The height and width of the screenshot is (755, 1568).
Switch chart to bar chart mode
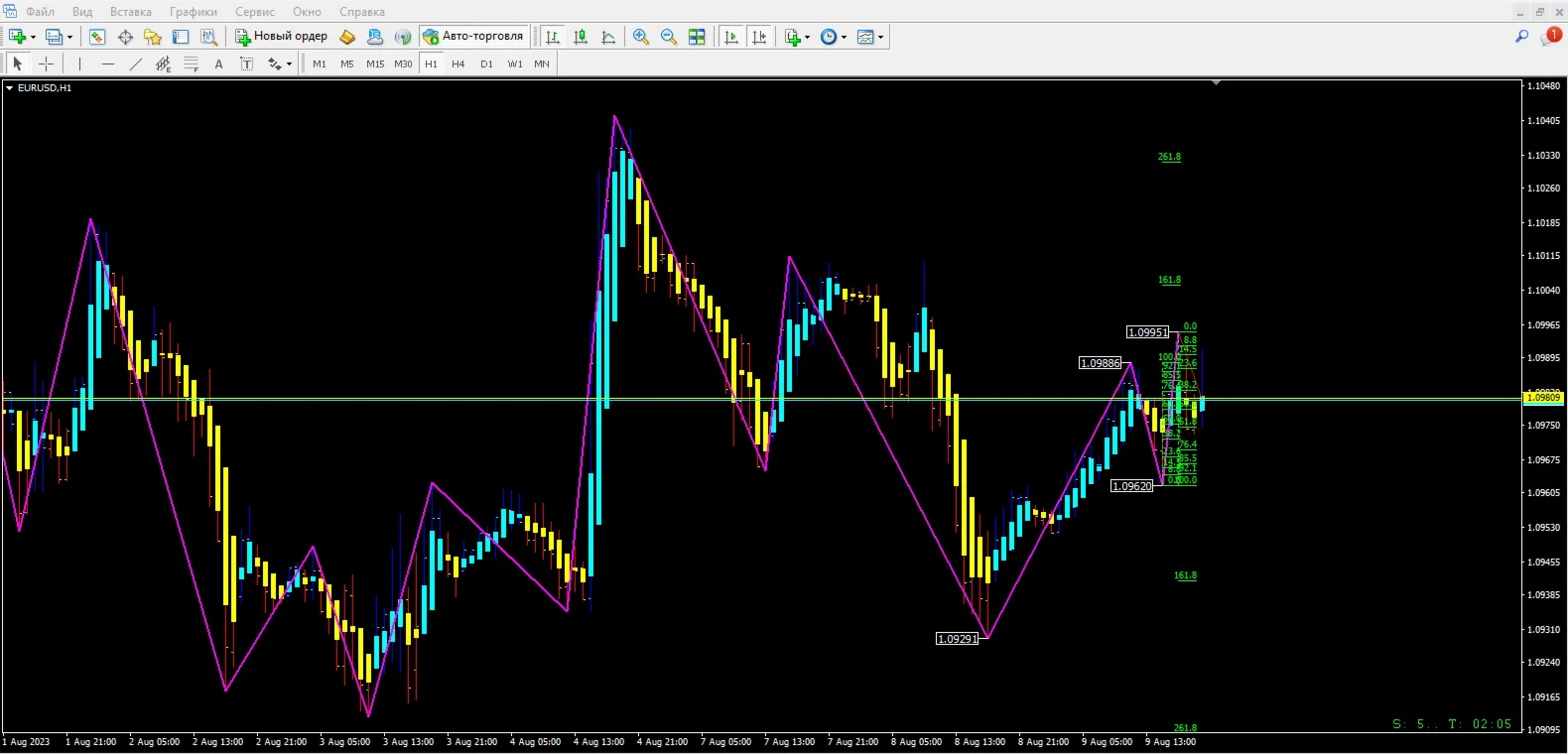click(x=553, y=37)
